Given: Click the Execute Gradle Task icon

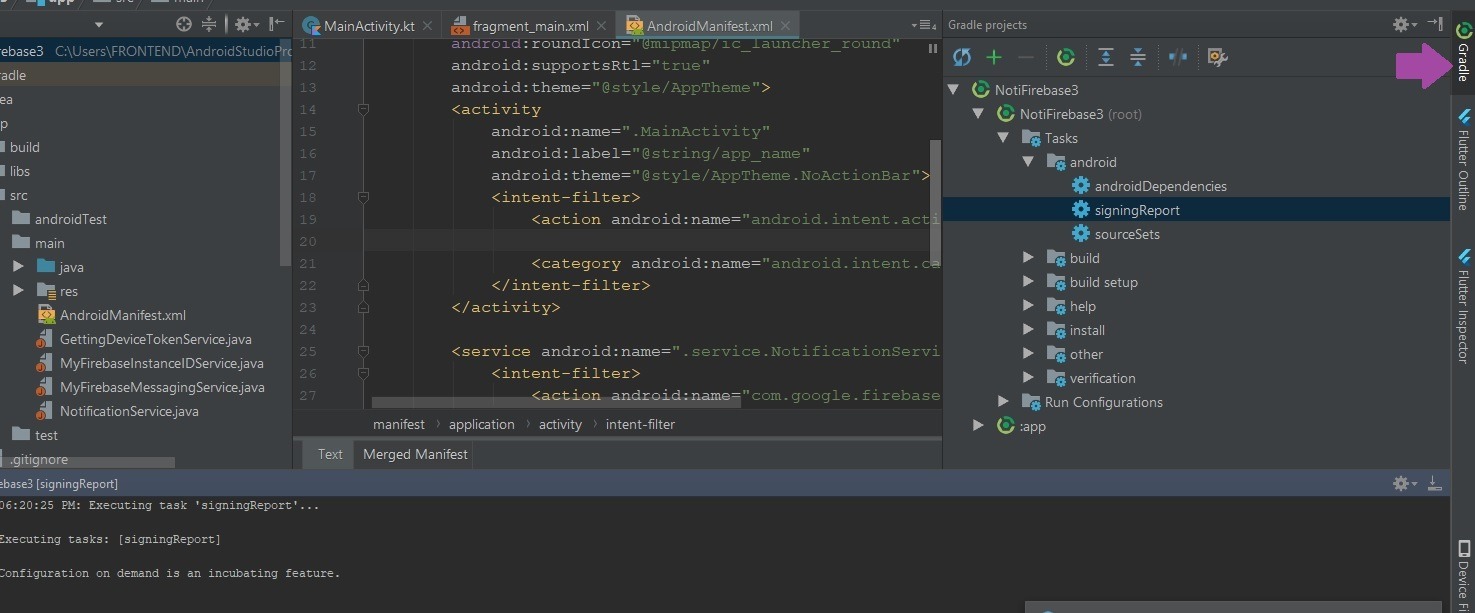Looking at the screenshot, I should point(1066,58).
